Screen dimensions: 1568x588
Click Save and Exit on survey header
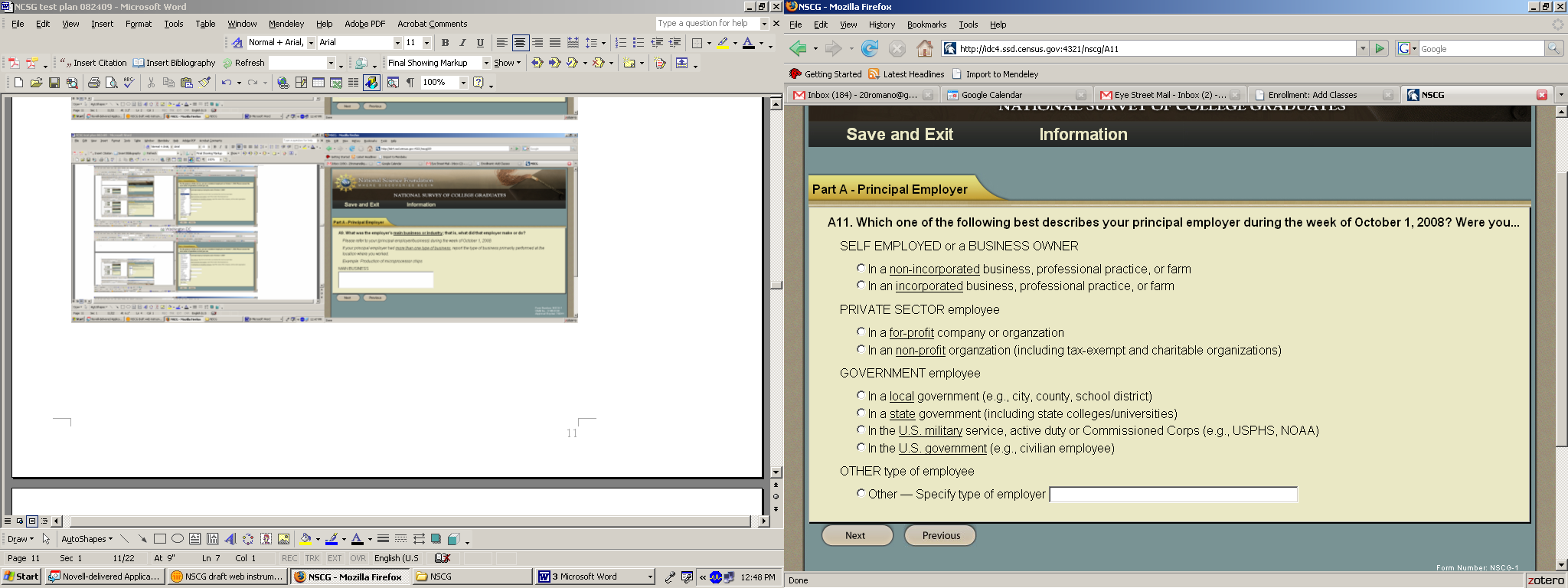tap(900, 135)
